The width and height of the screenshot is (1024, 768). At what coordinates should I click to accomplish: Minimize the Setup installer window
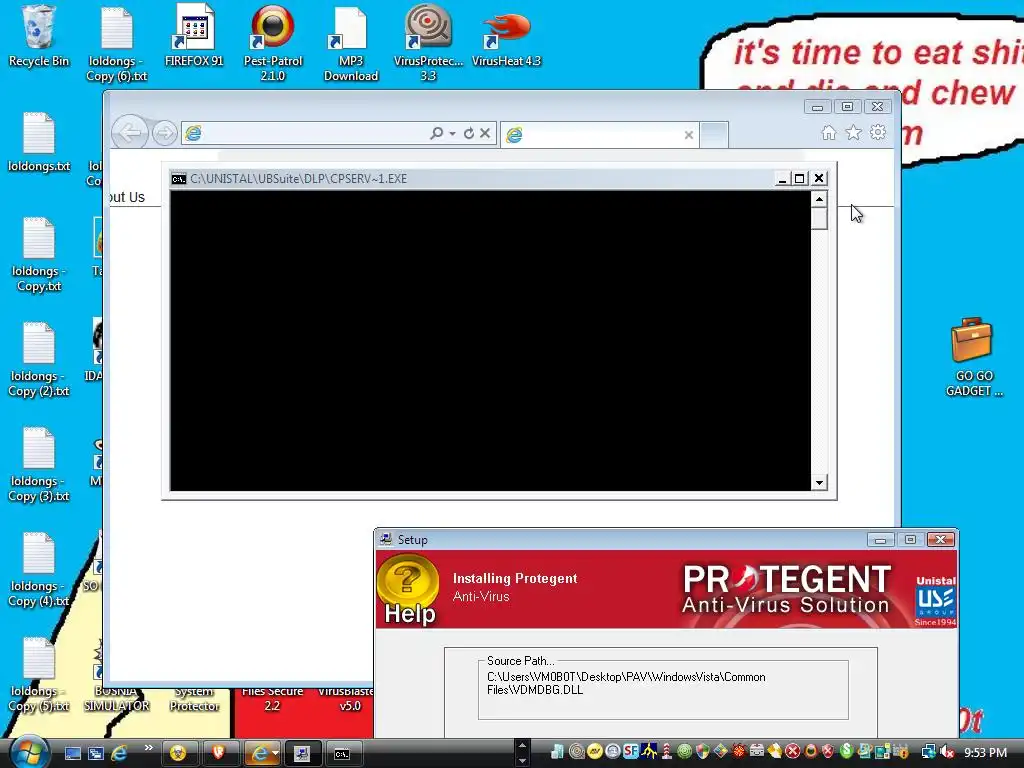(880, 539)
